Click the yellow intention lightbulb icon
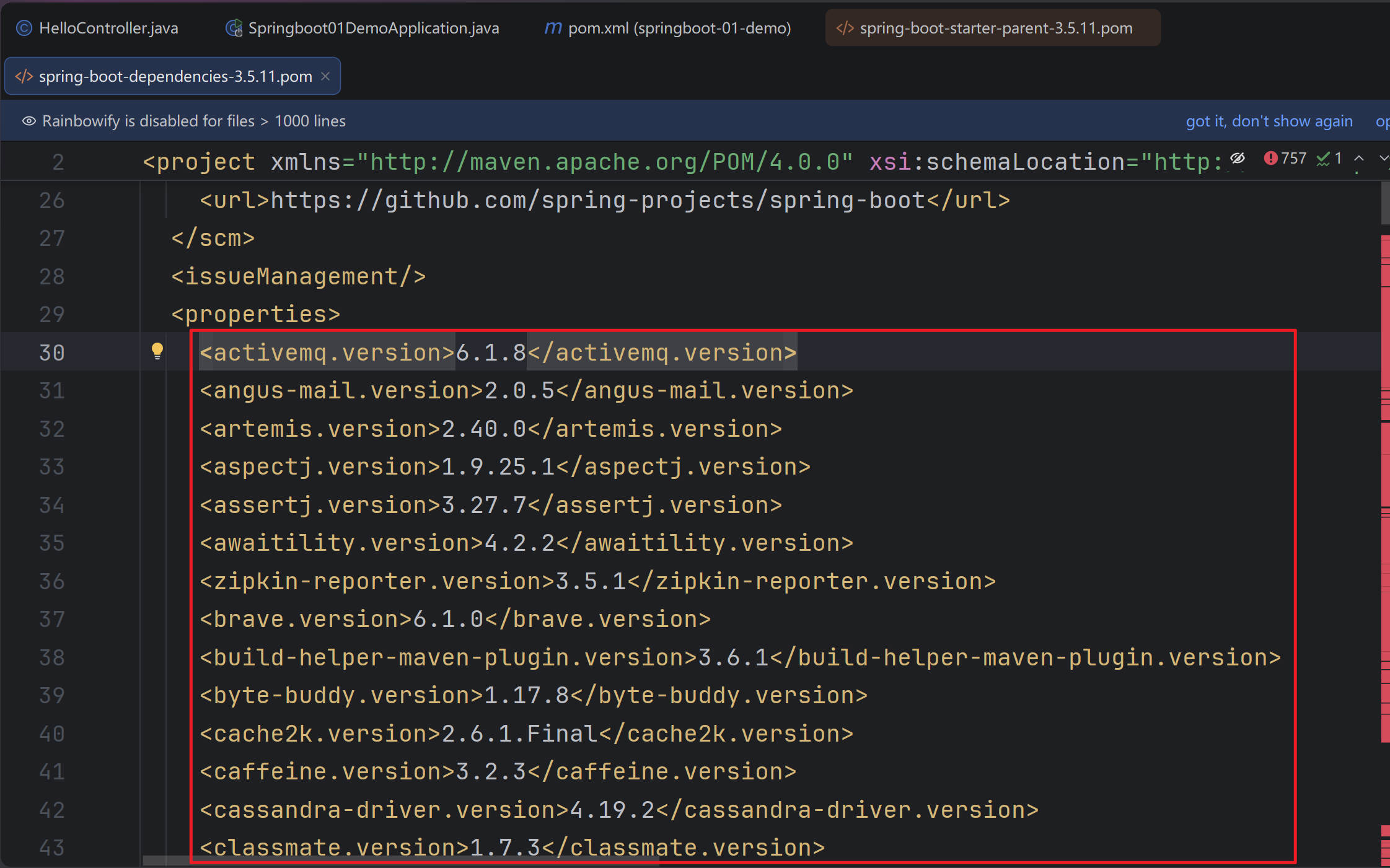 (x=157, y=351)
